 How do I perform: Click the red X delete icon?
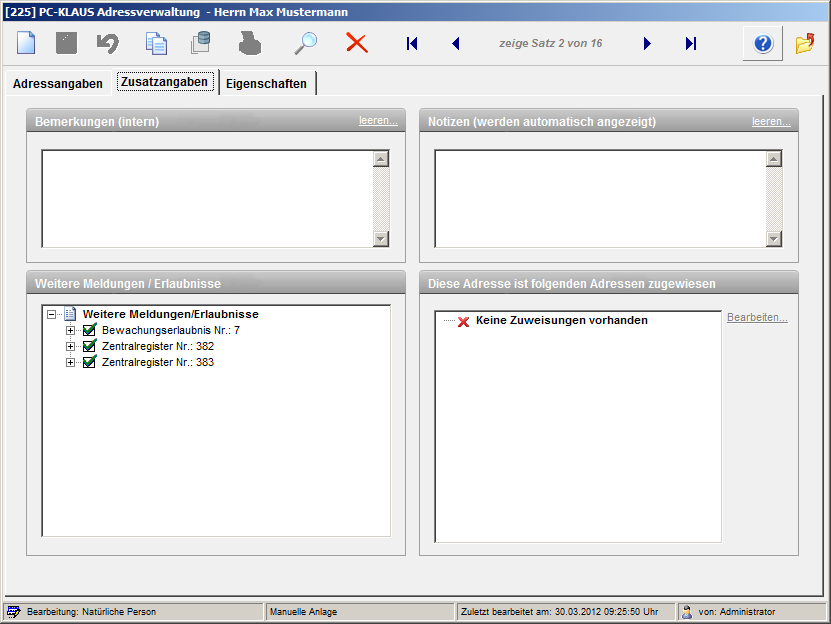pyautogui.click(x=357, y=43)
